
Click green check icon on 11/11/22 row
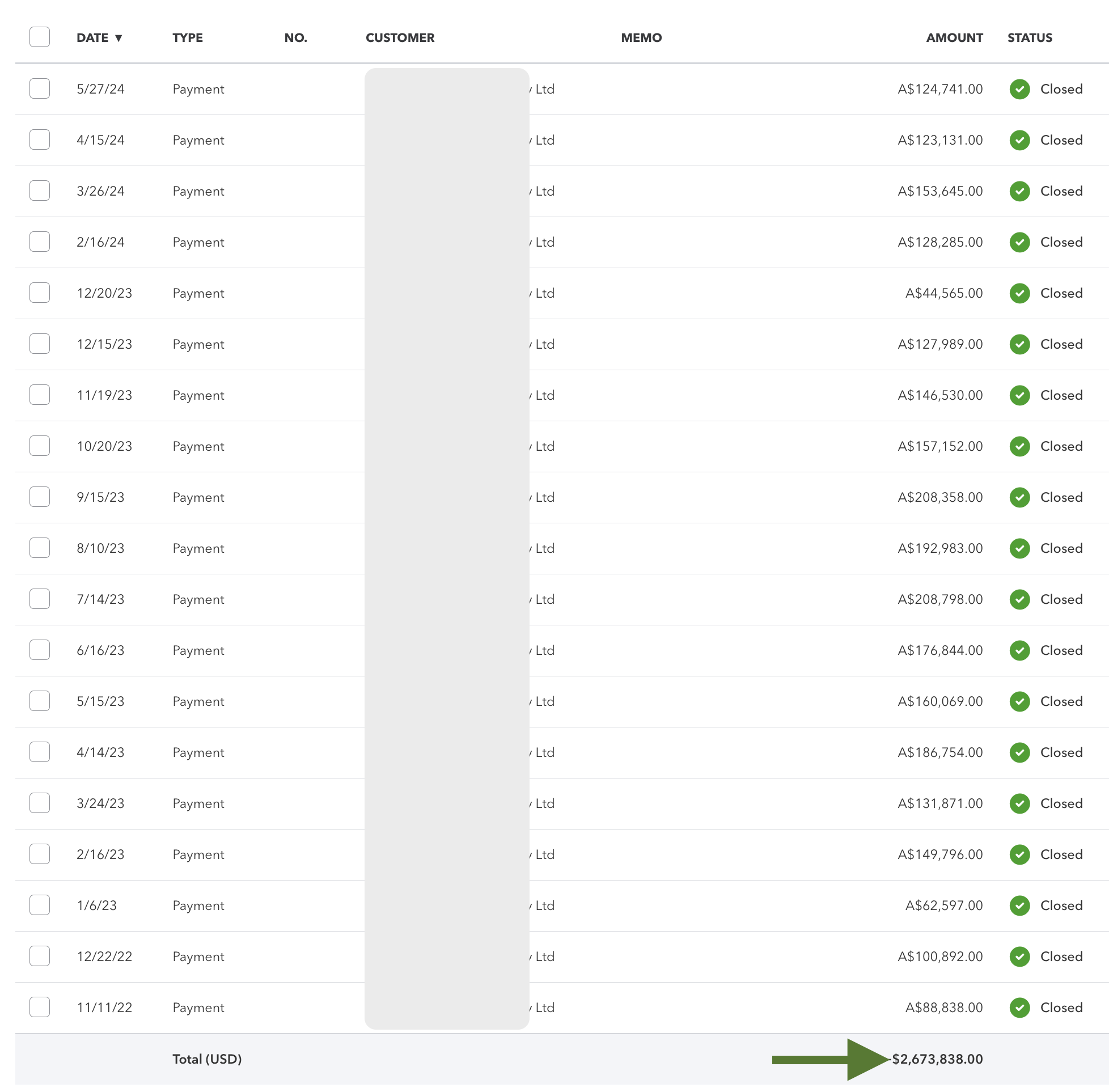tap(1019, 1007)
